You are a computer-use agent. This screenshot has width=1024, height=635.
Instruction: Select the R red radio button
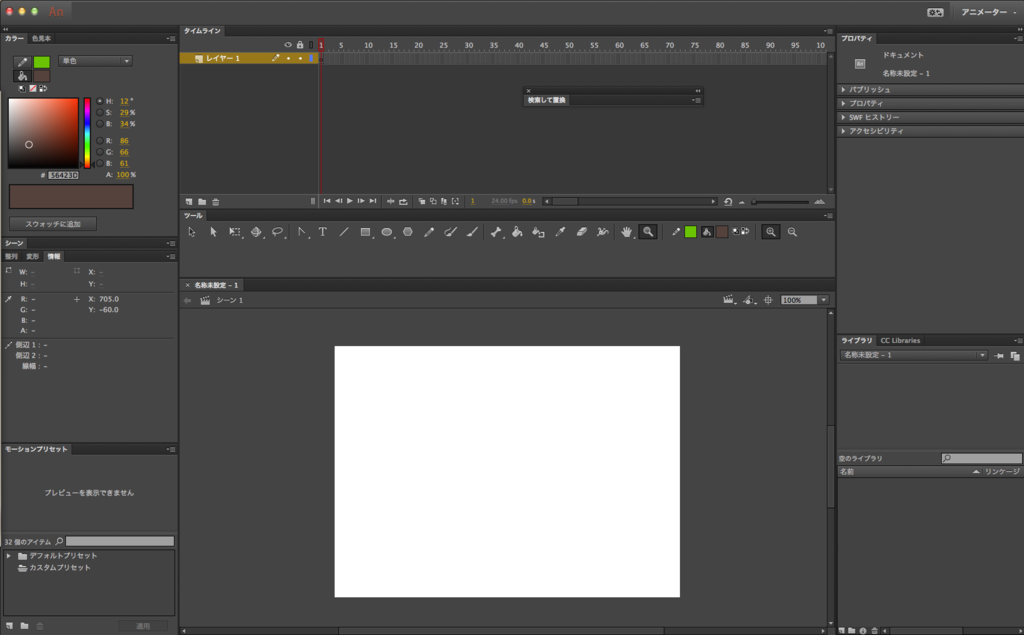pos(99,140)
